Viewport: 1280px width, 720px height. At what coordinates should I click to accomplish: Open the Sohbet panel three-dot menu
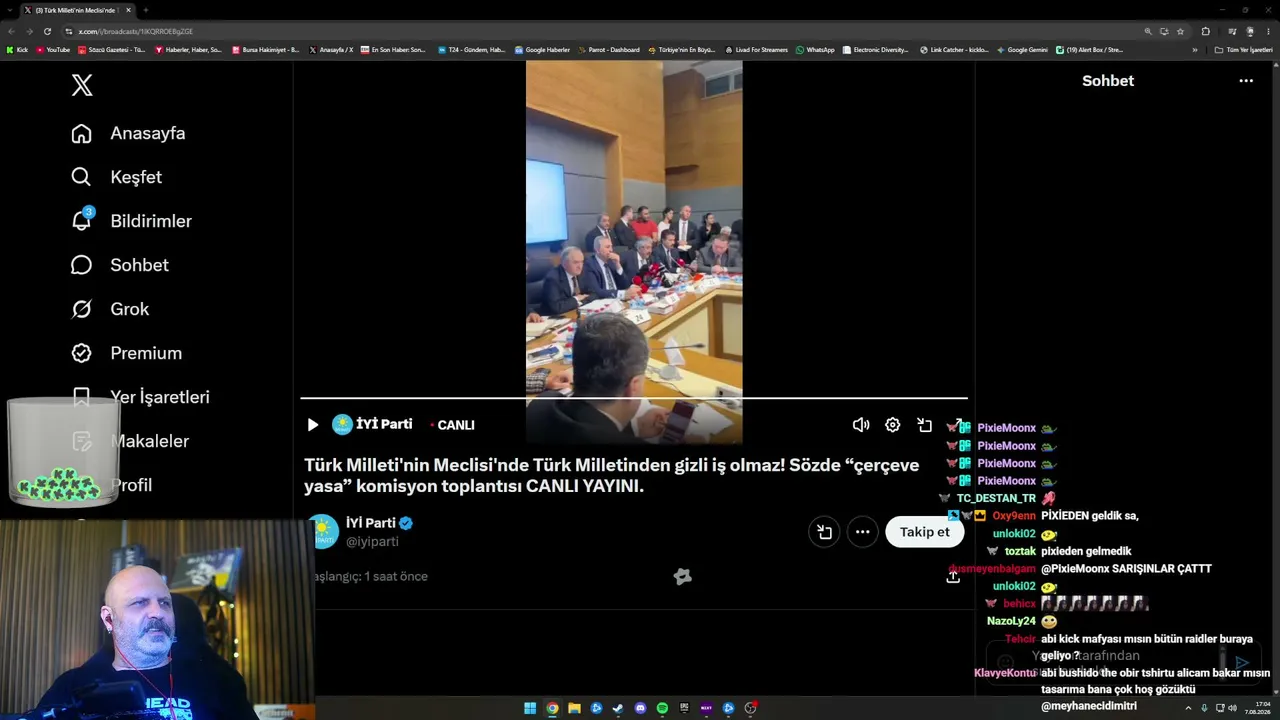point(1246,81)
